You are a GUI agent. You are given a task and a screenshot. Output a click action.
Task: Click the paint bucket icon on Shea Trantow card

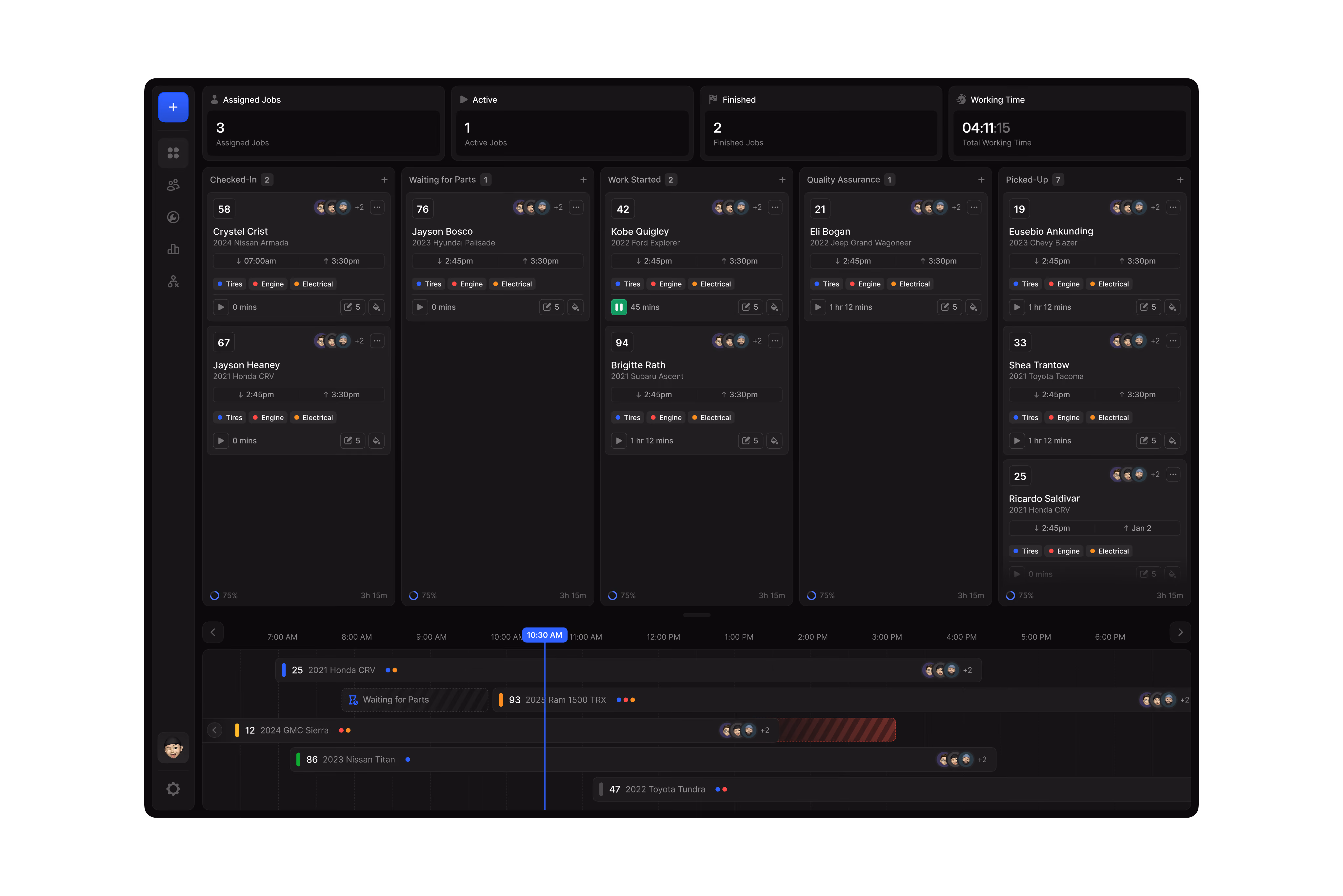click(x=1172, y=440)
